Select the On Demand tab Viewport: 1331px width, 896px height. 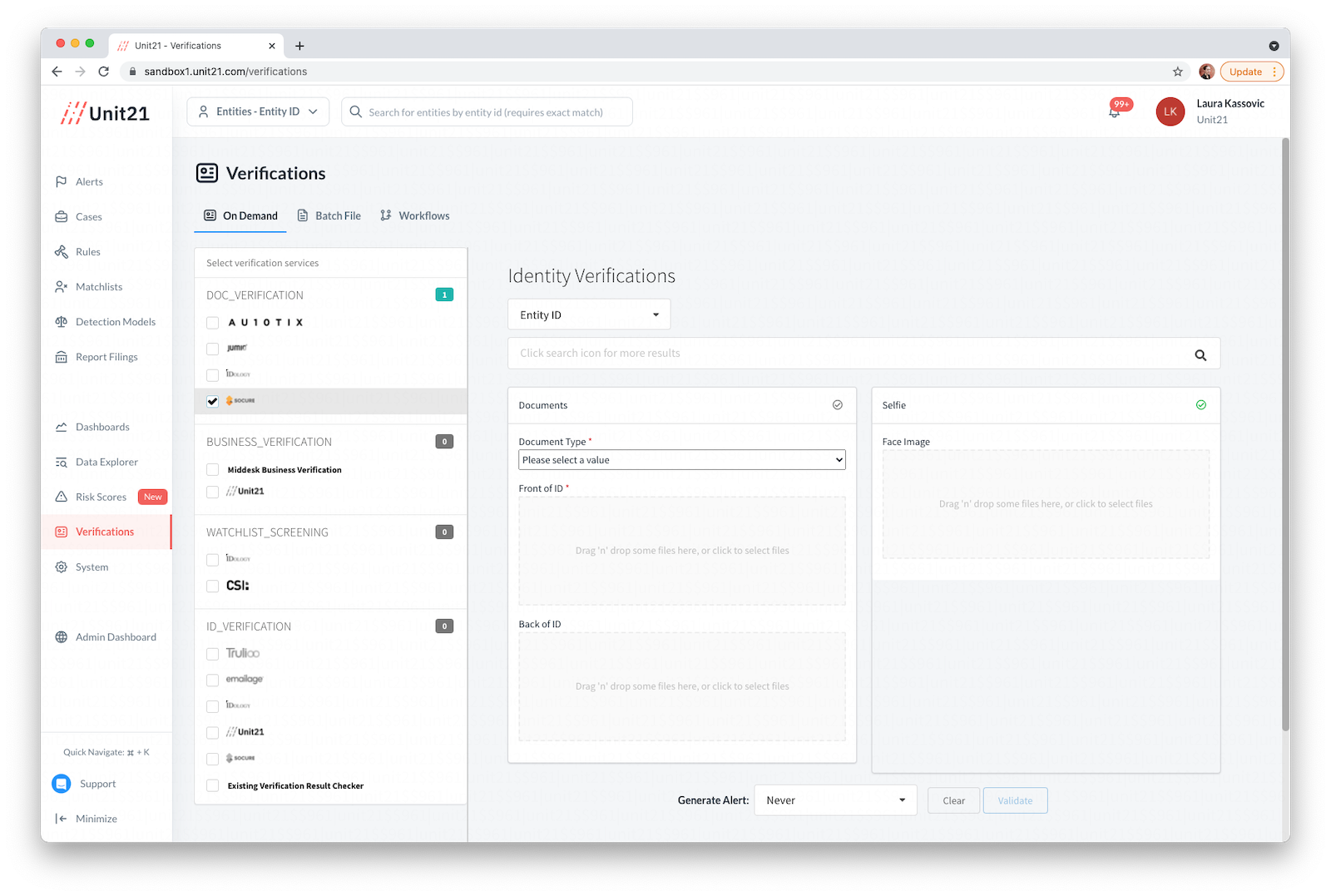click(x=240, y=215)
